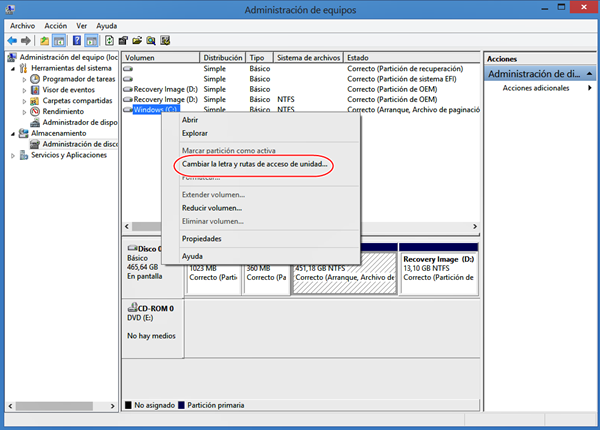Click the Up one level folder icon
Screen dimensions: 600x430
45,41
